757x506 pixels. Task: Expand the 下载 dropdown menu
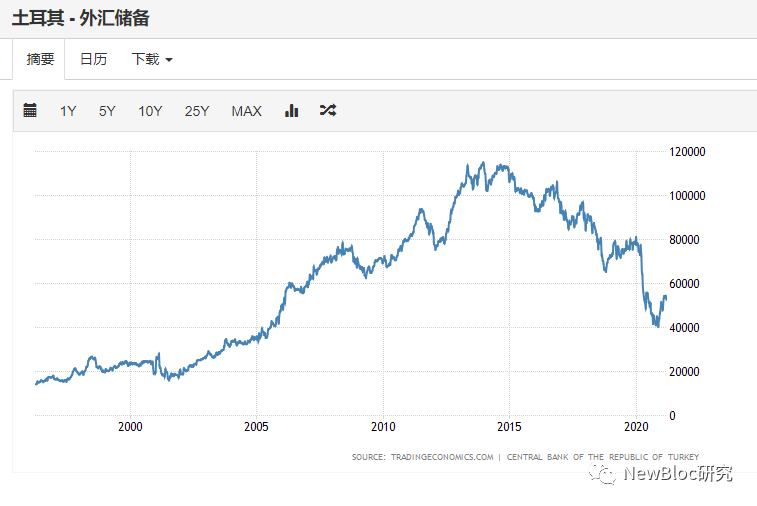(x=152, y=59)
